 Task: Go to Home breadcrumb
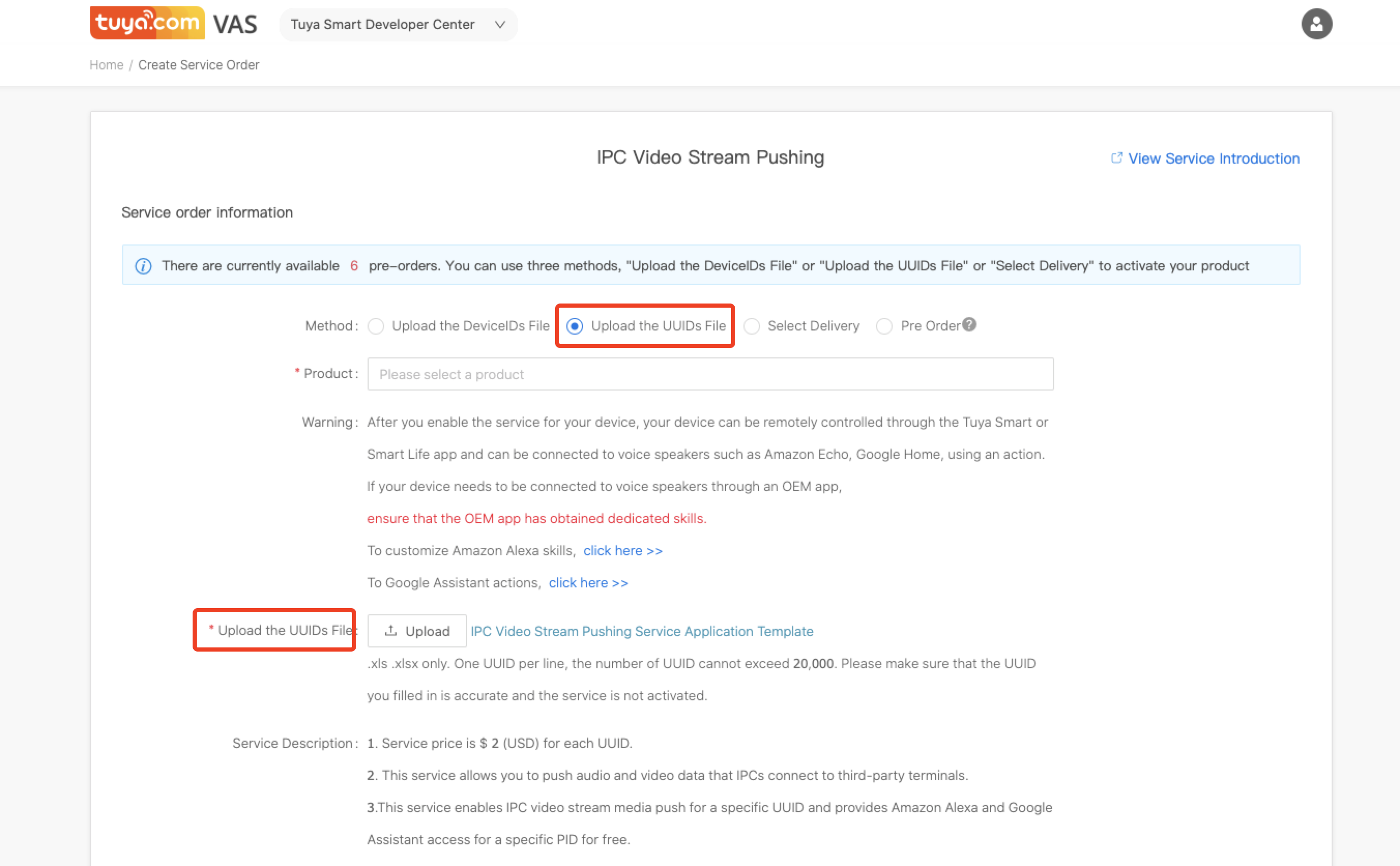pos(107,65)
